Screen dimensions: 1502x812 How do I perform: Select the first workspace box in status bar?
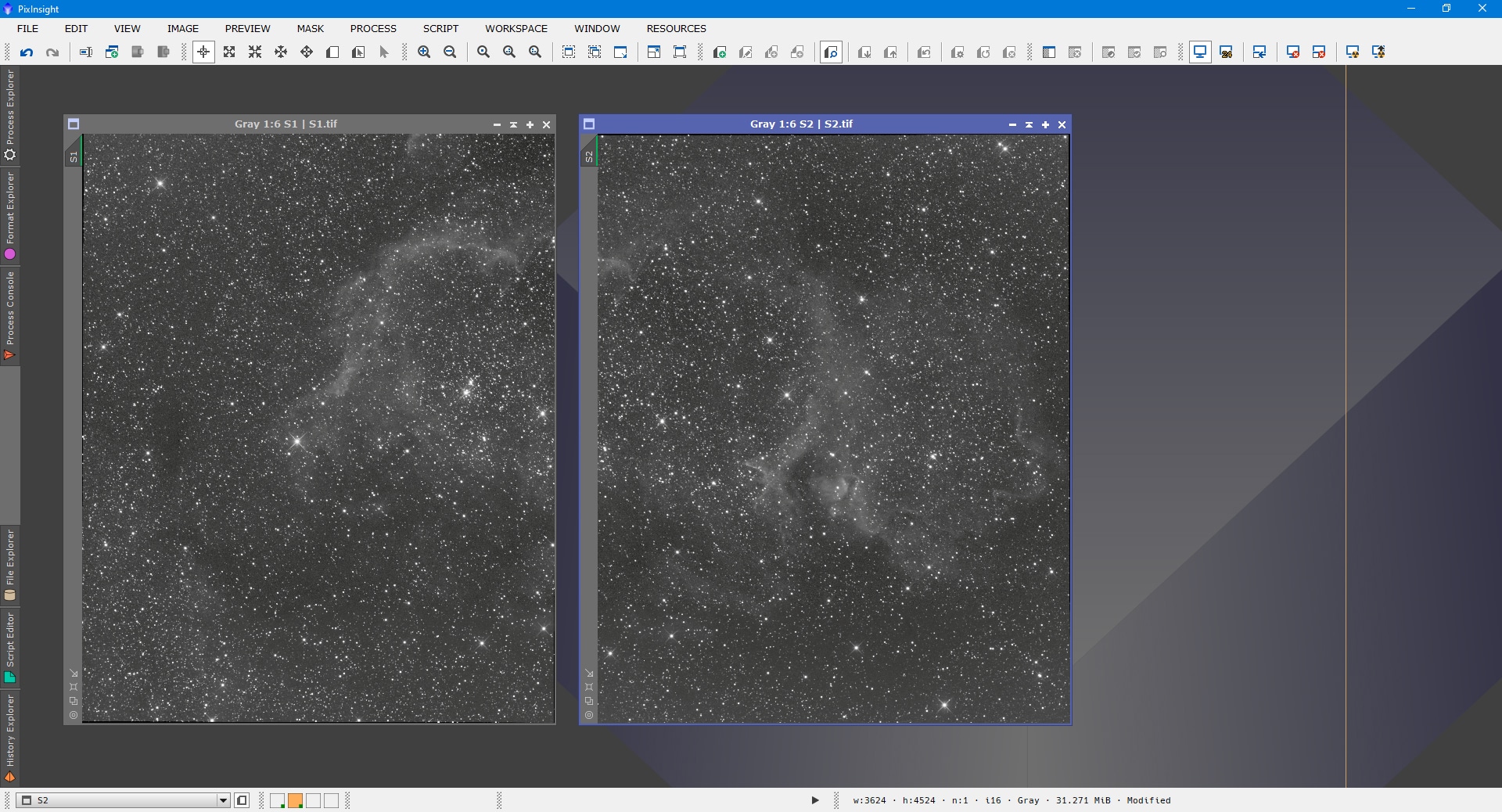click(x=278, y=800)
